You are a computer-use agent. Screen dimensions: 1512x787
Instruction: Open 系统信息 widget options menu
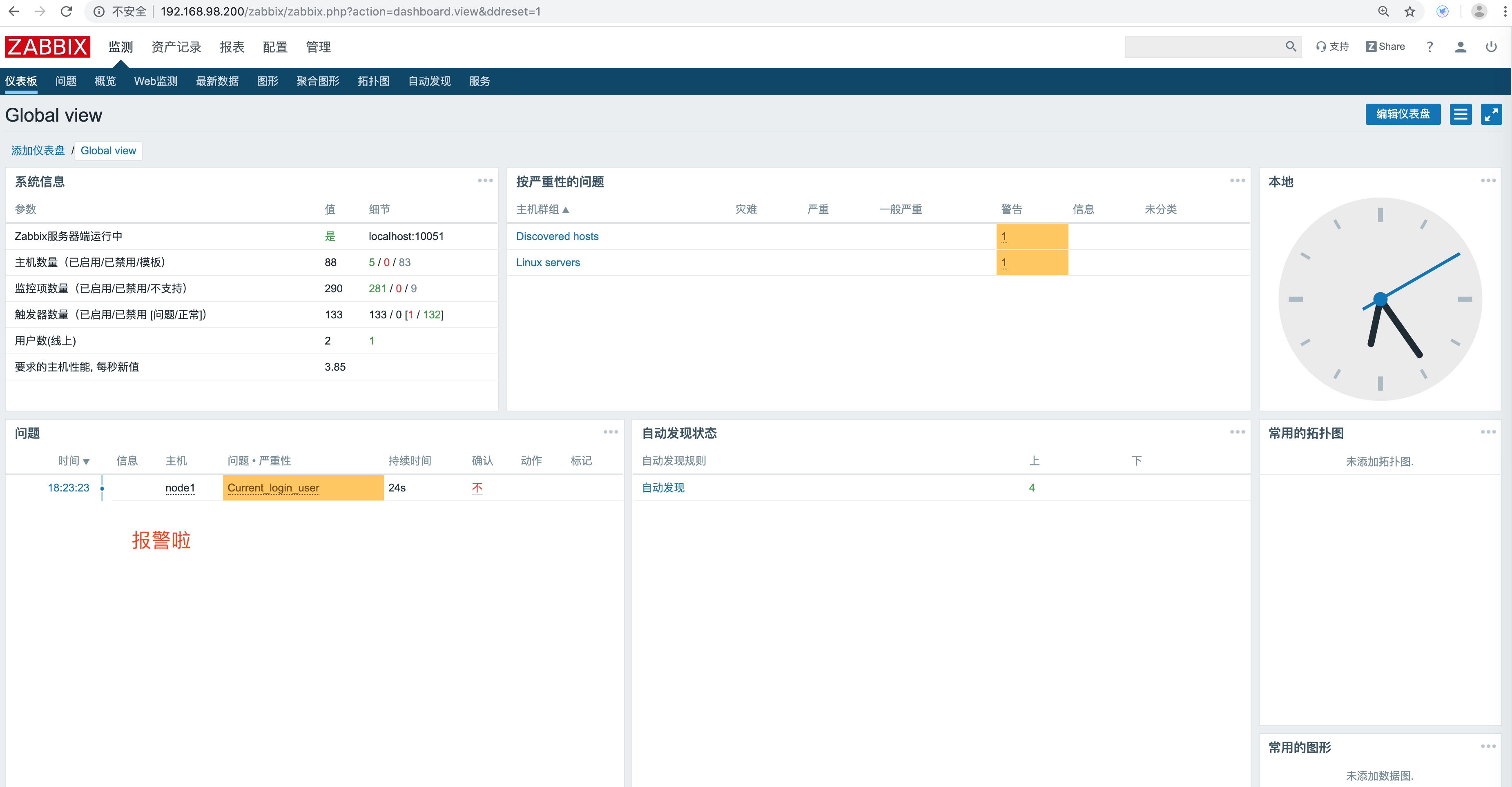(485, 180)
